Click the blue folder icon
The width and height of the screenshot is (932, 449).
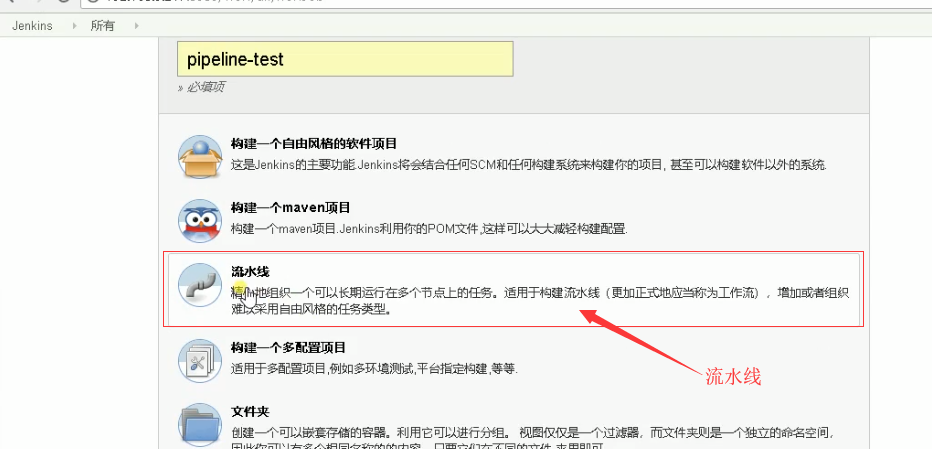pos(200,425)
